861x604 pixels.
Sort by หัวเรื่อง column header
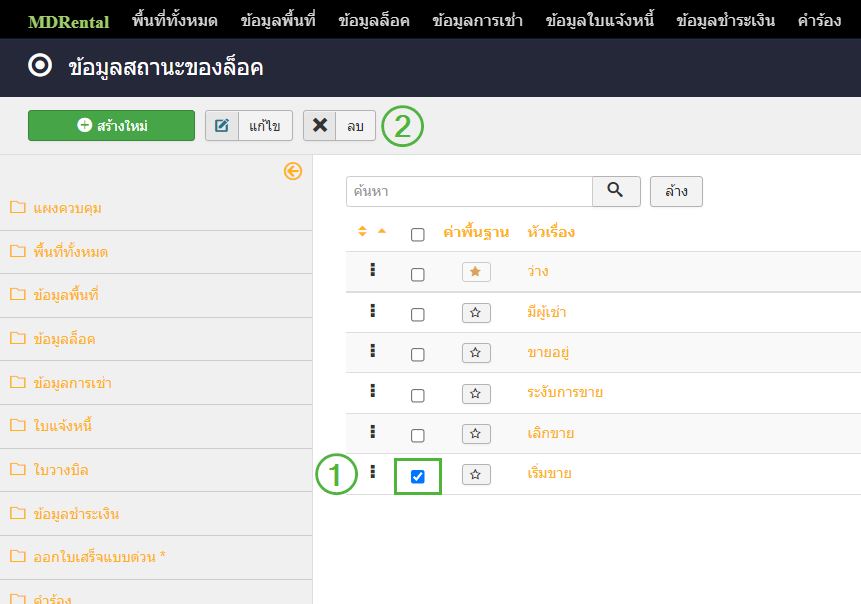pyautogui.click(x=551, y=232)
